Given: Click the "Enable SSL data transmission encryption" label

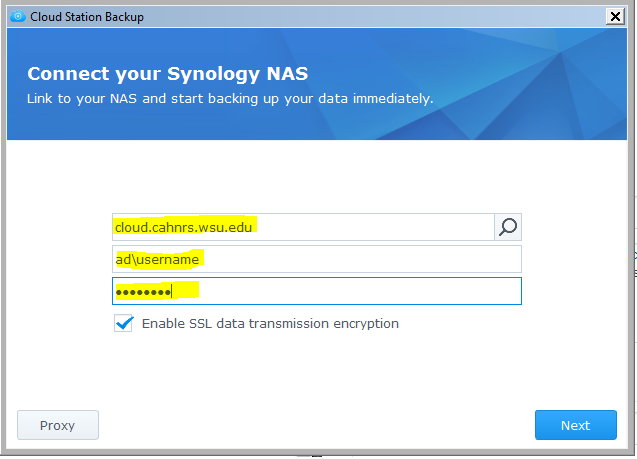Looking at the screenshot, I should pyautogui.click(x=270, y=324).
